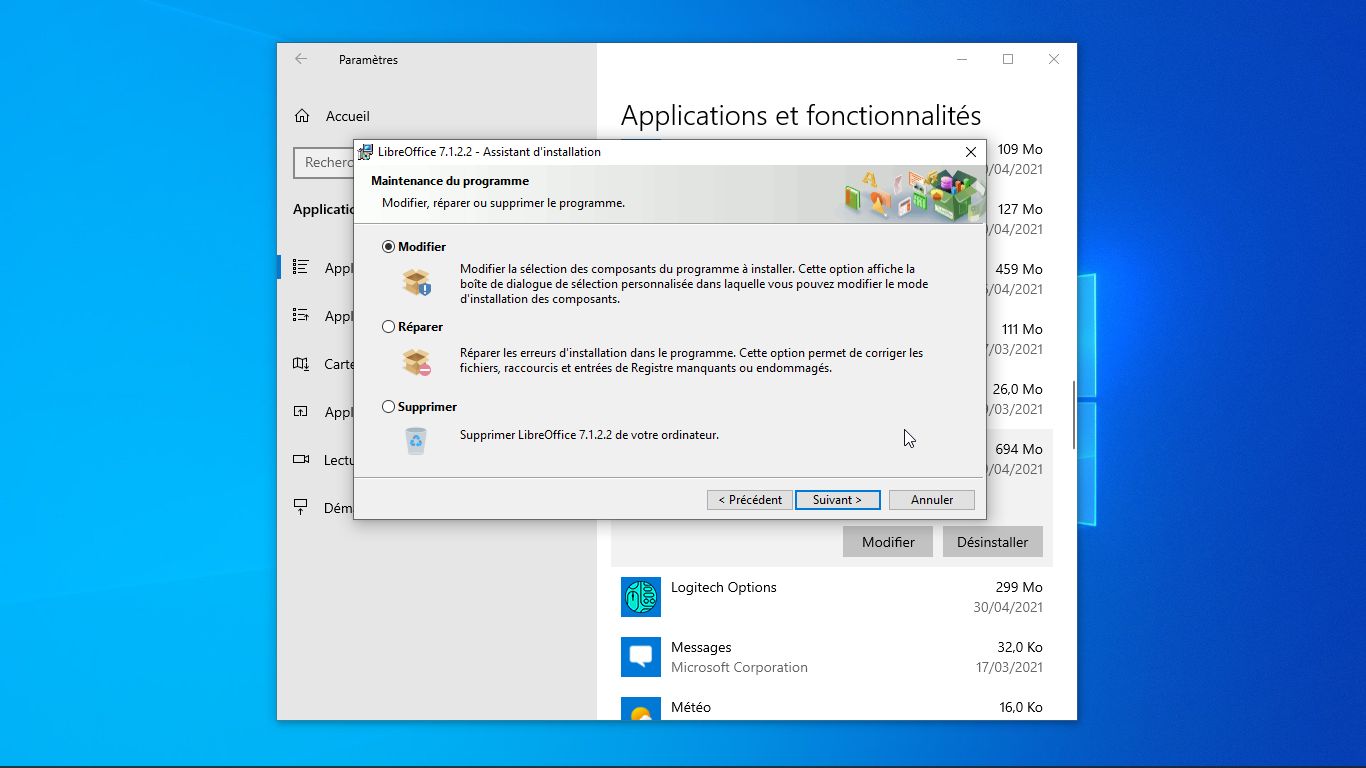The image size is (1366, 768).
Task: Minimize the Paramètres window
Action: (x=962, y=59)
